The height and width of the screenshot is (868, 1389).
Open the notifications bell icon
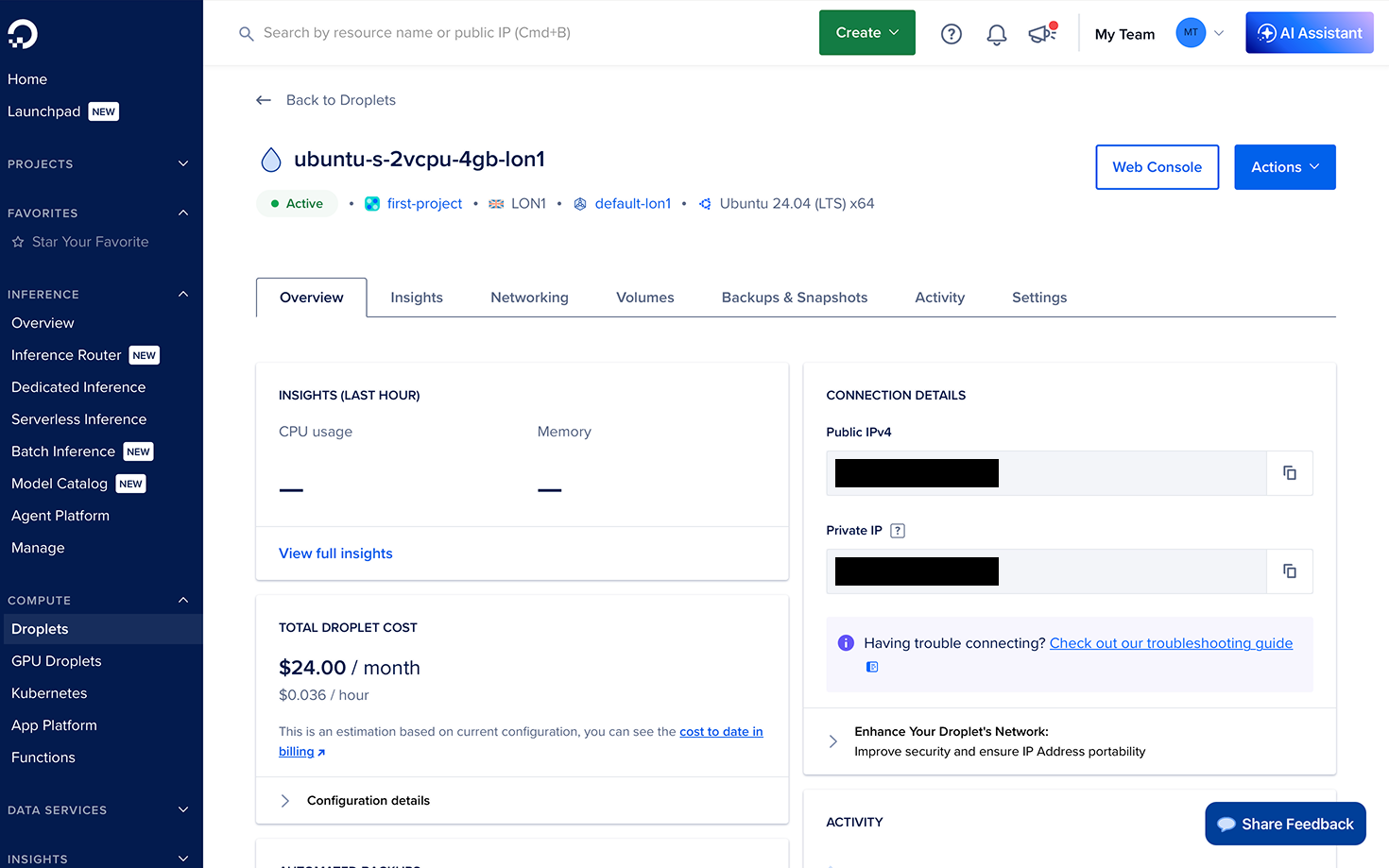[997, 35]
